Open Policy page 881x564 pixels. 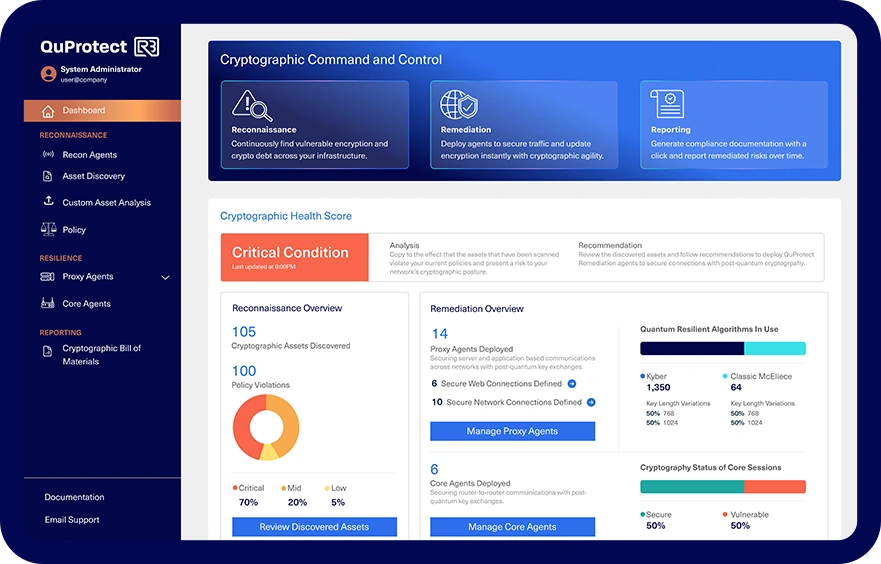click(74, 230)
